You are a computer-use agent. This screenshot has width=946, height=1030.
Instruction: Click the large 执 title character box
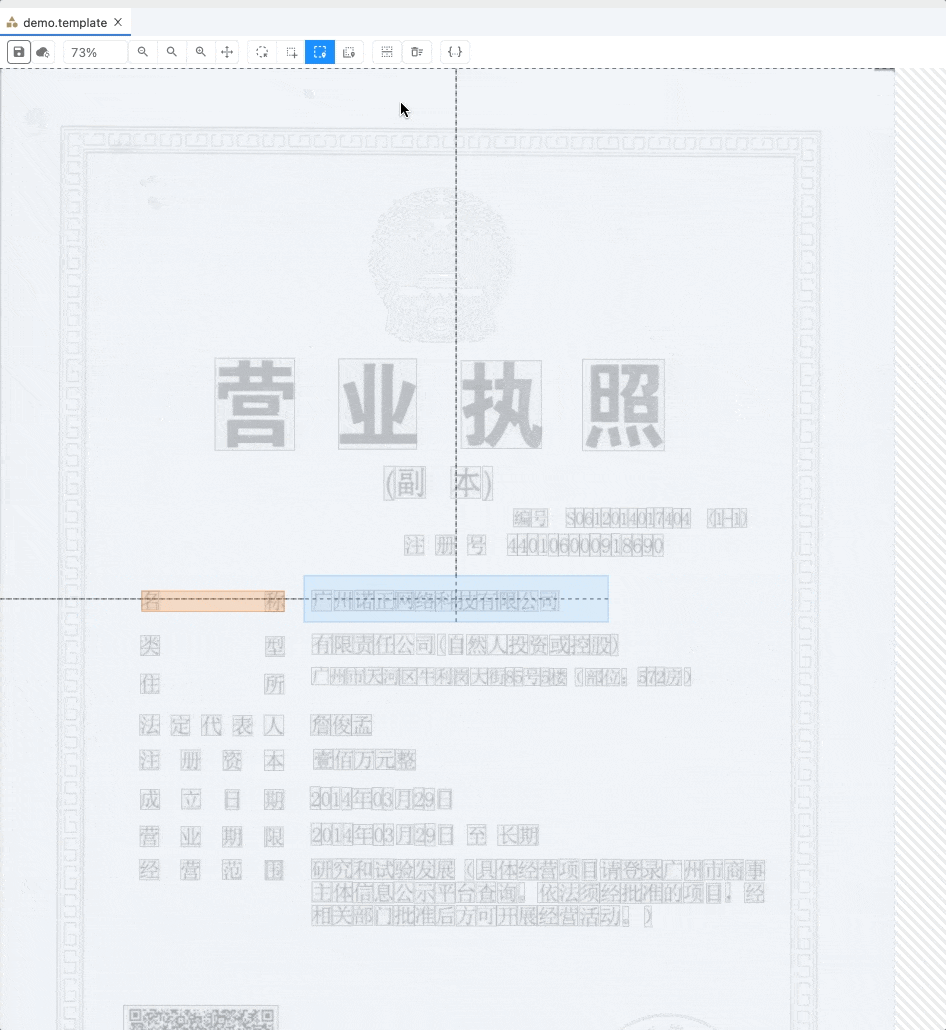(501, 404)
